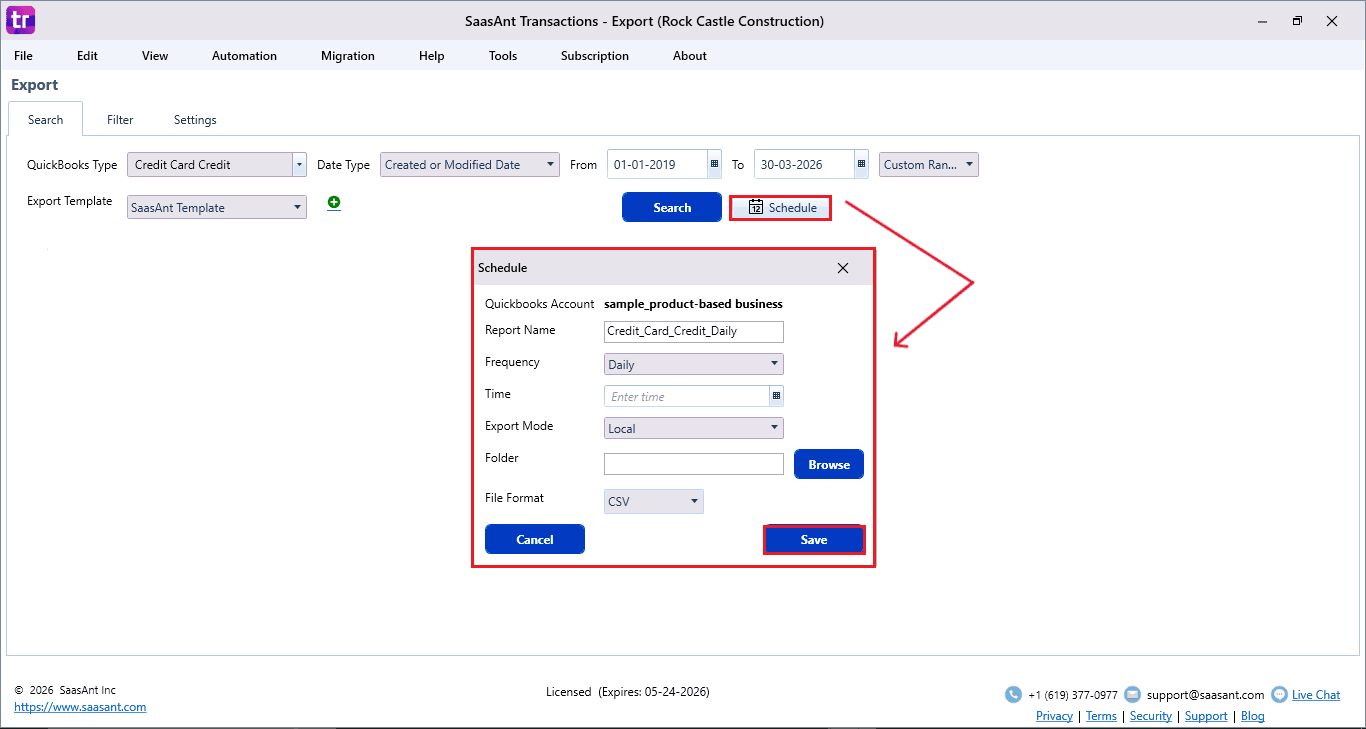Open the View menu
The image size is (1366, 729).
click(155, 56)
